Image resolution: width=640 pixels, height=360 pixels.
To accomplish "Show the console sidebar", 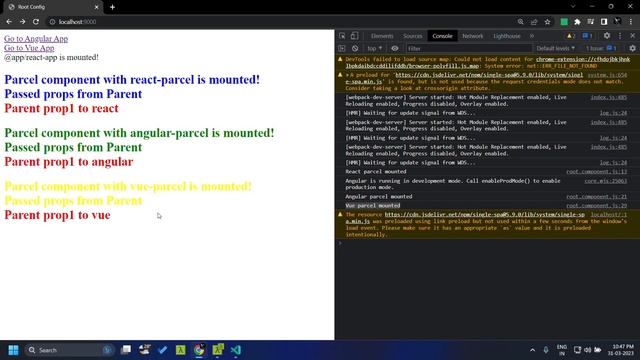I will click(x=342, y=48).
